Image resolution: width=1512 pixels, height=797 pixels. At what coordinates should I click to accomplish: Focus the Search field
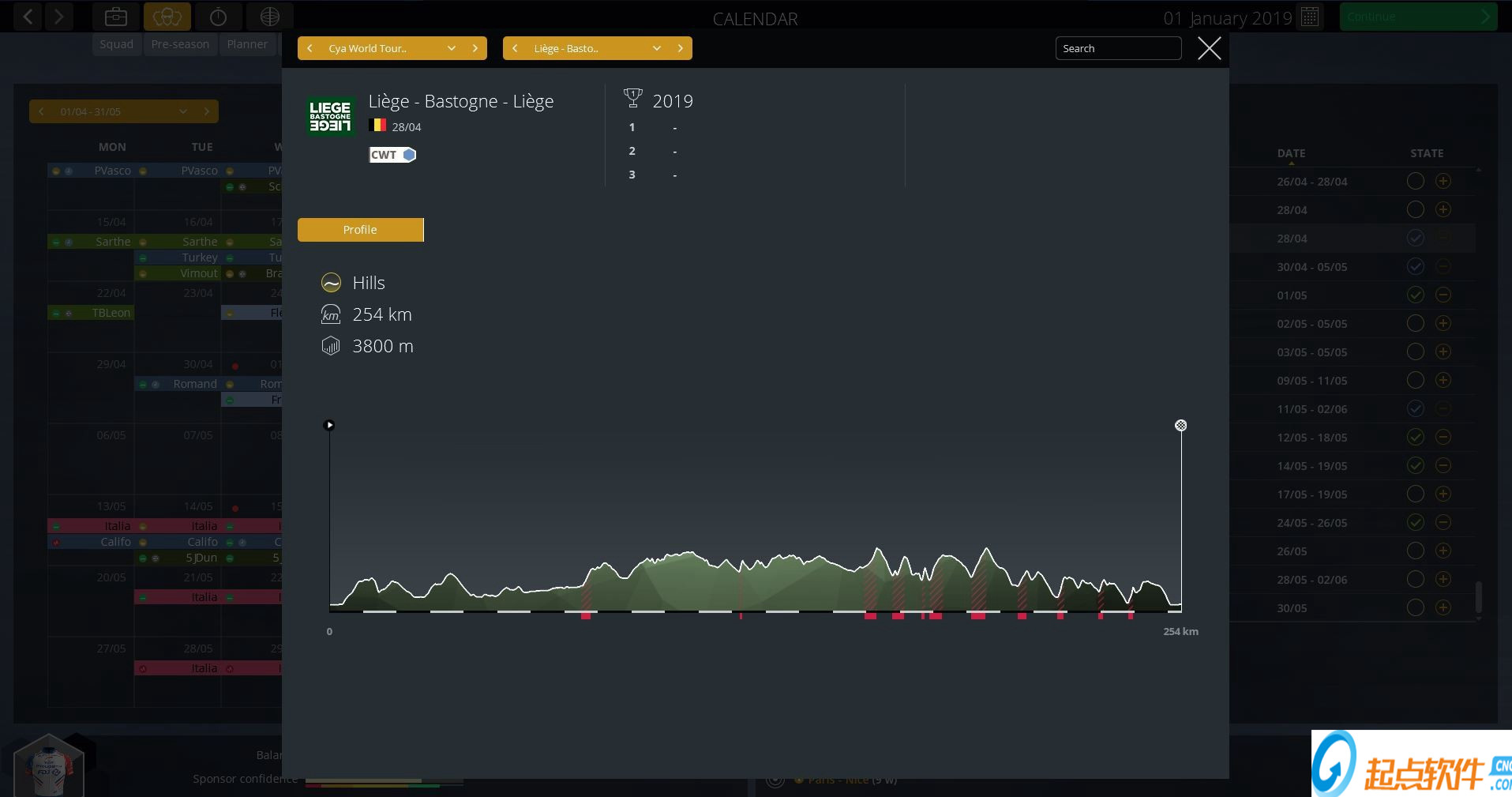point(1118,48)
